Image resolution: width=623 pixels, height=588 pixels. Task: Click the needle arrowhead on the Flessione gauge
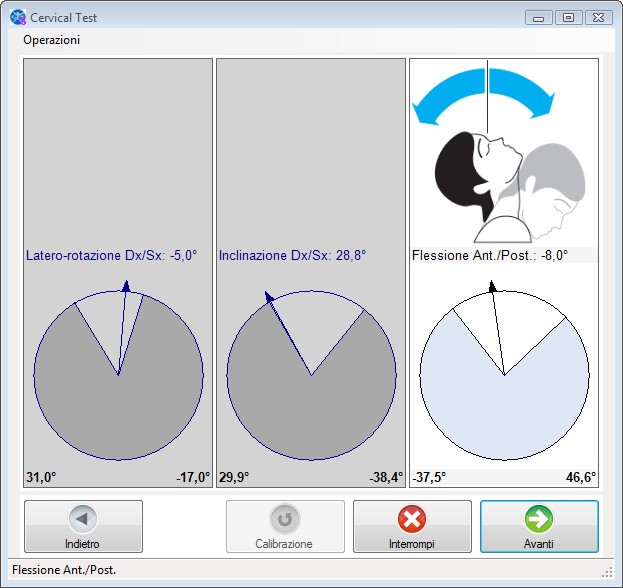click(x=492, y=286)
